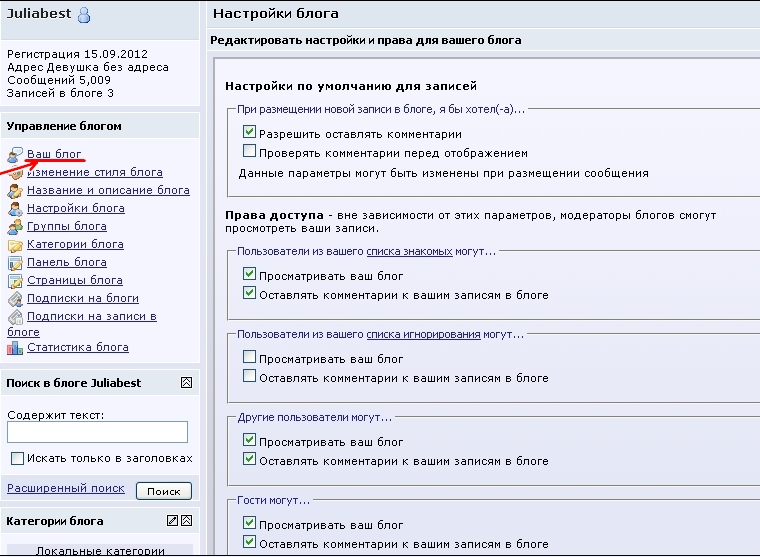Click the icon beside Страницы блога
Screen dimensions: 760x557
(15, 281)
